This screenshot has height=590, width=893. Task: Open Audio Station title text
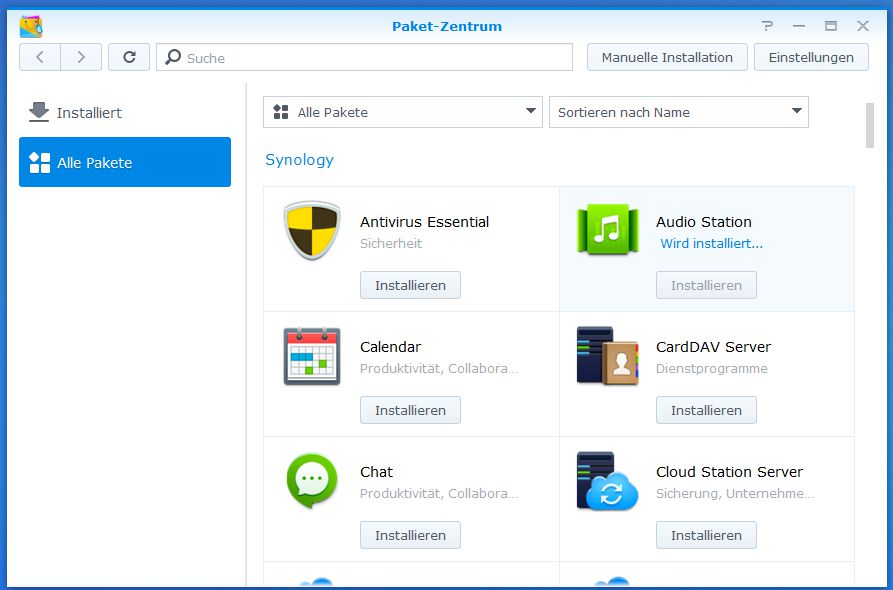pos(703,222)
